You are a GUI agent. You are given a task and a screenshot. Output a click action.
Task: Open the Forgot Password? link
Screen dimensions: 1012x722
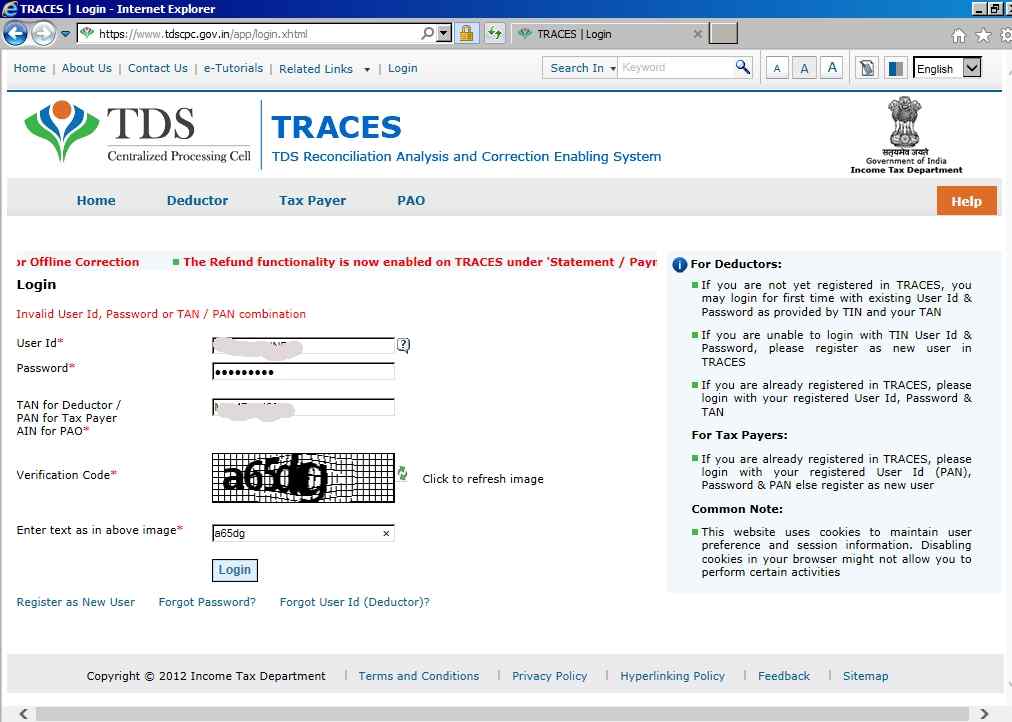click(207, 602)
